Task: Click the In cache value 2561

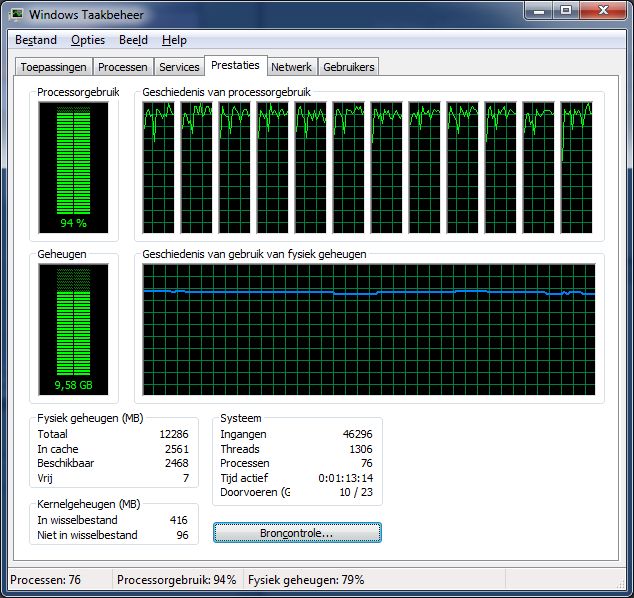Action: pyautogui.click(x=177, y=449)
